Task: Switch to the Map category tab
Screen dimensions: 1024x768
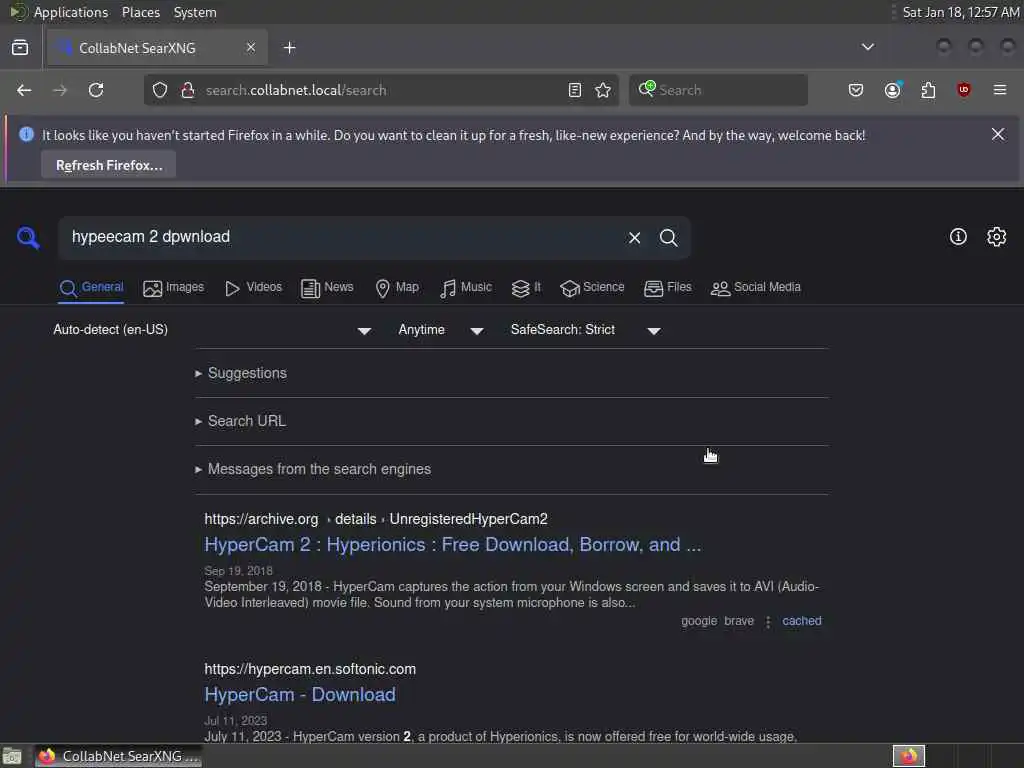Action: [397, 288]
